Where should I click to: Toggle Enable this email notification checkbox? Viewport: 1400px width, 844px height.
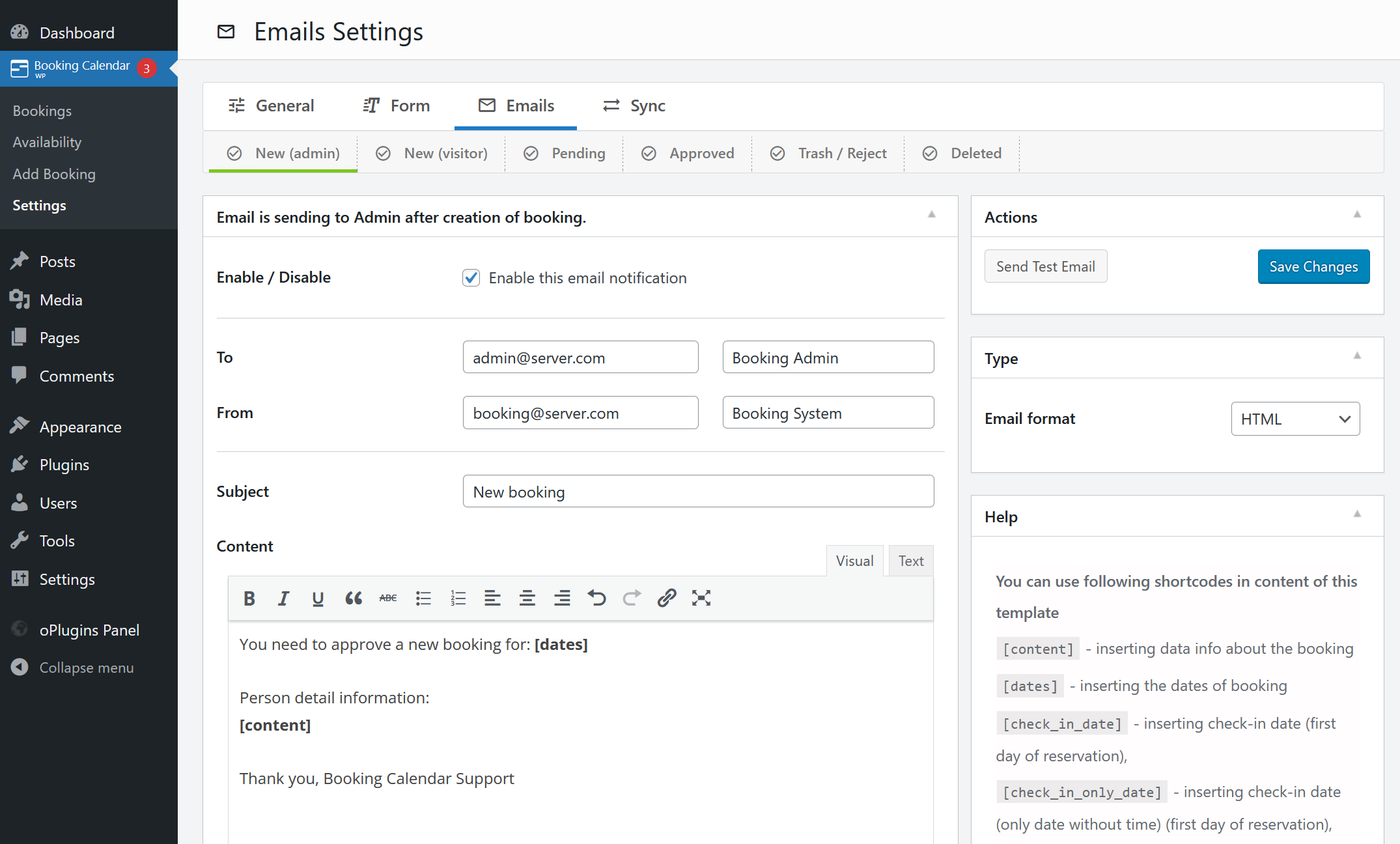click(x=470, y=278)
